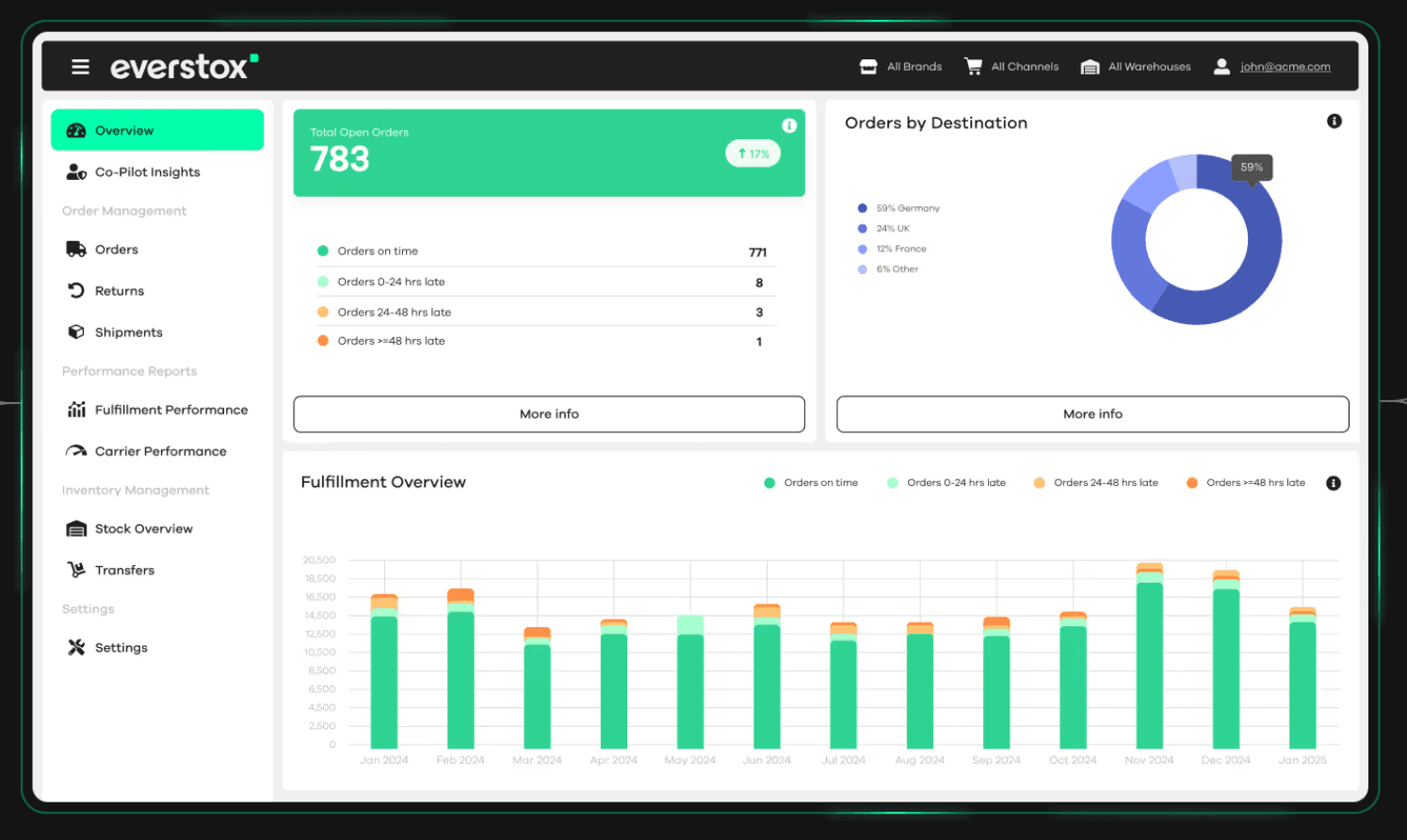Click info icon on Fulfillment Overview
1407x840 pixels.
pyautogui.click(x=1334, y=483)
